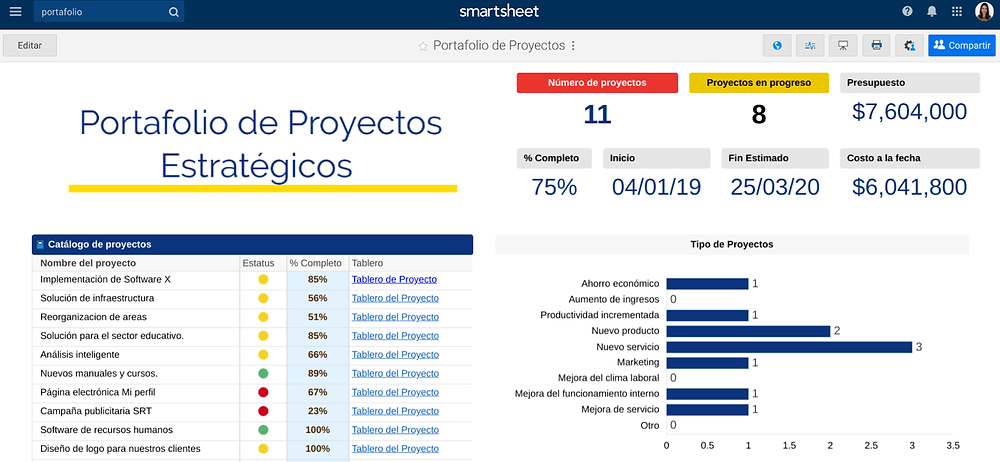Click the Inicio date 04/01/19

(x=656, y=188)
